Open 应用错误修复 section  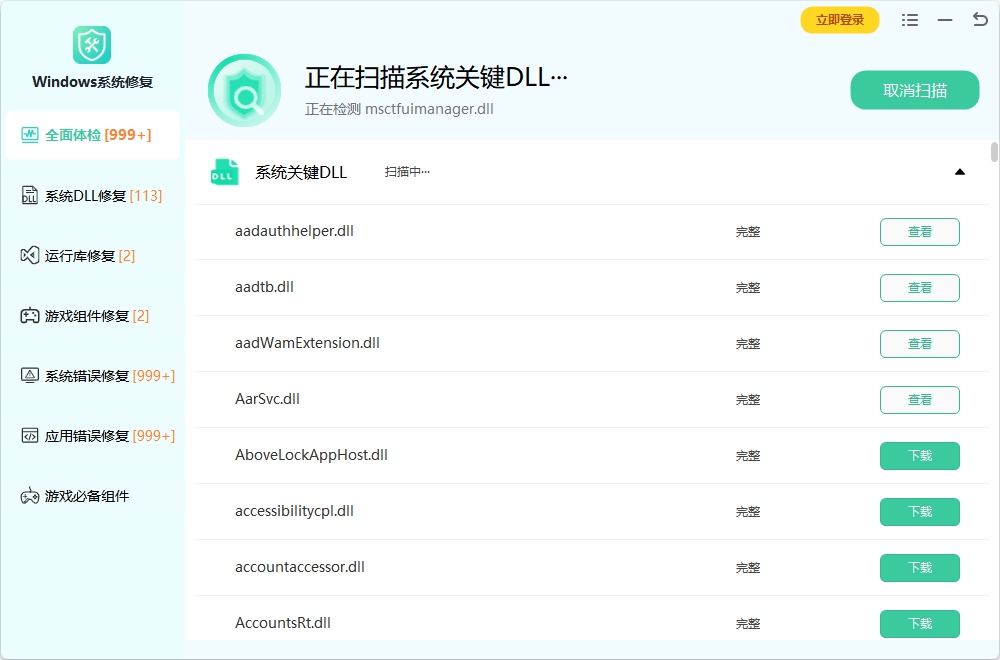[91, 436]
